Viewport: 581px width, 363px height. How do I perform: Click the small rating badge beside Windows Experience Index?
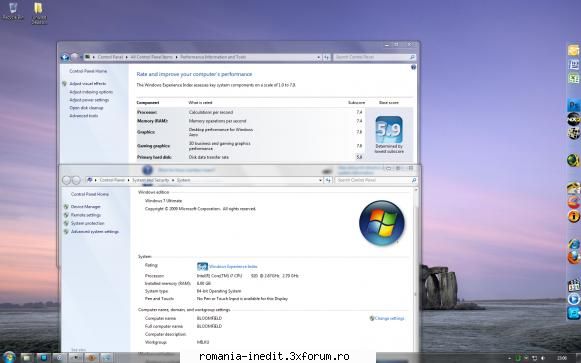[202, 266]
